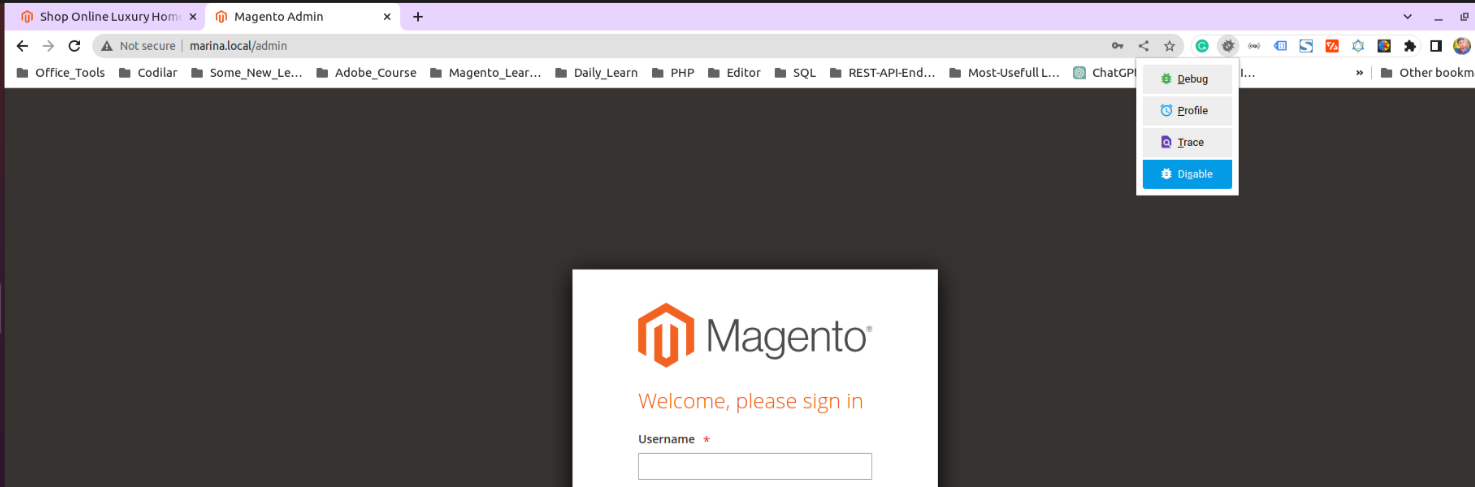Focus the Username input field

[x=755, y=467]
